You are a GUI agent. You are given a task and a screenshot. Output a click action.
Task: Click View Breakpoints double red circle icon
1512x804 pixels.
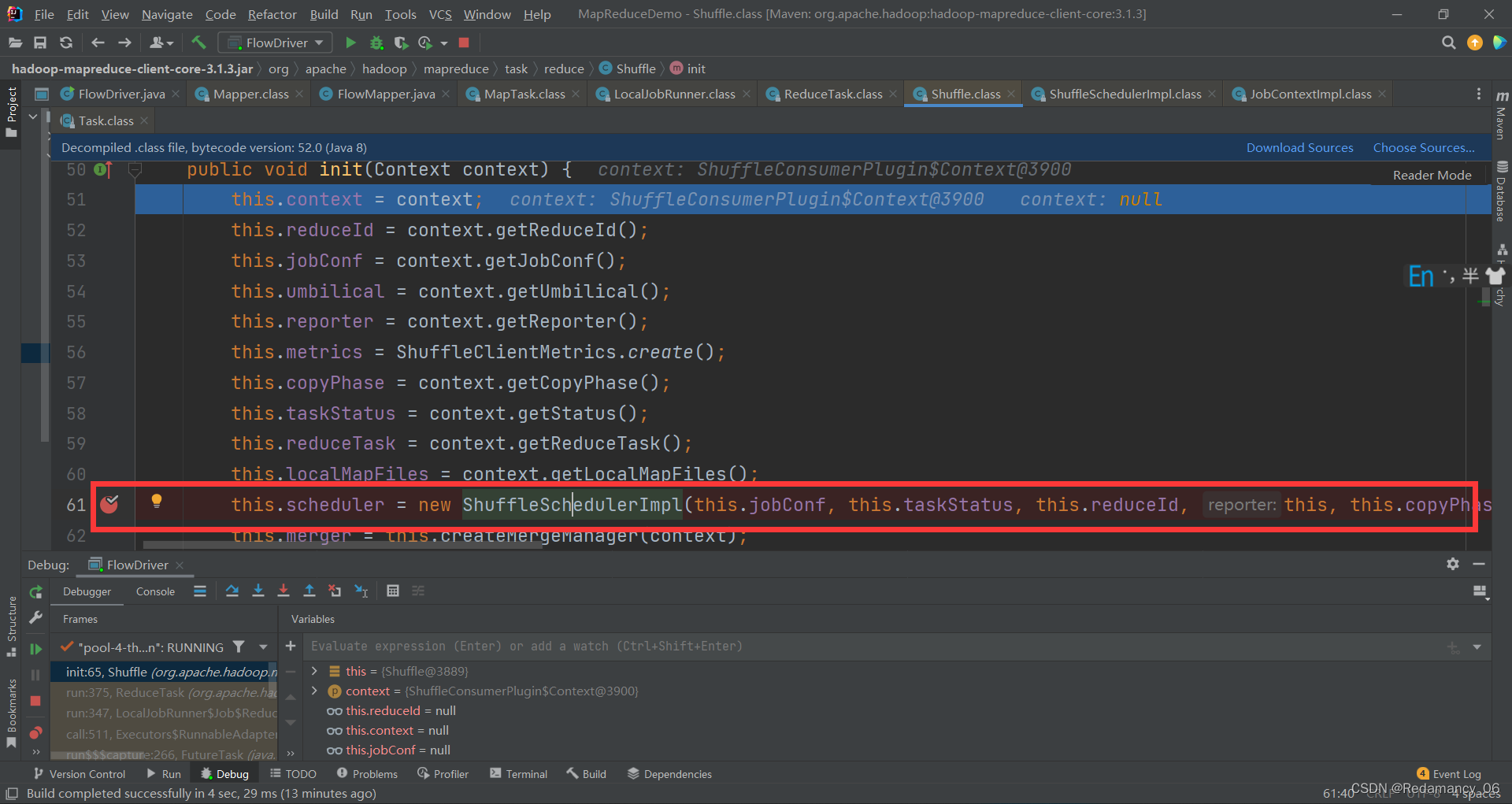pos(35,733)
